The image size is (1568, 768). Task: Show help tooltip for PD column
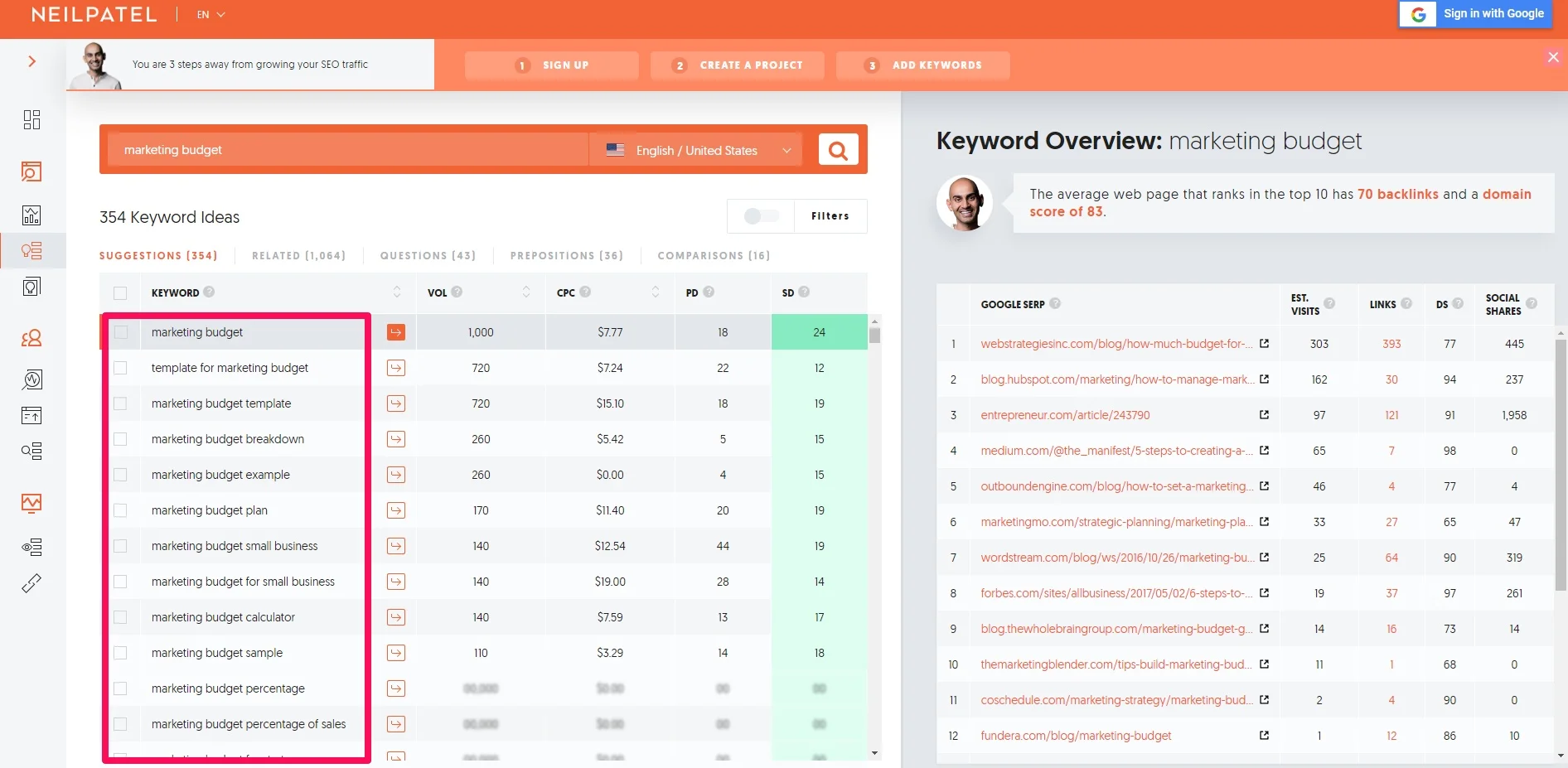point(709,292)
